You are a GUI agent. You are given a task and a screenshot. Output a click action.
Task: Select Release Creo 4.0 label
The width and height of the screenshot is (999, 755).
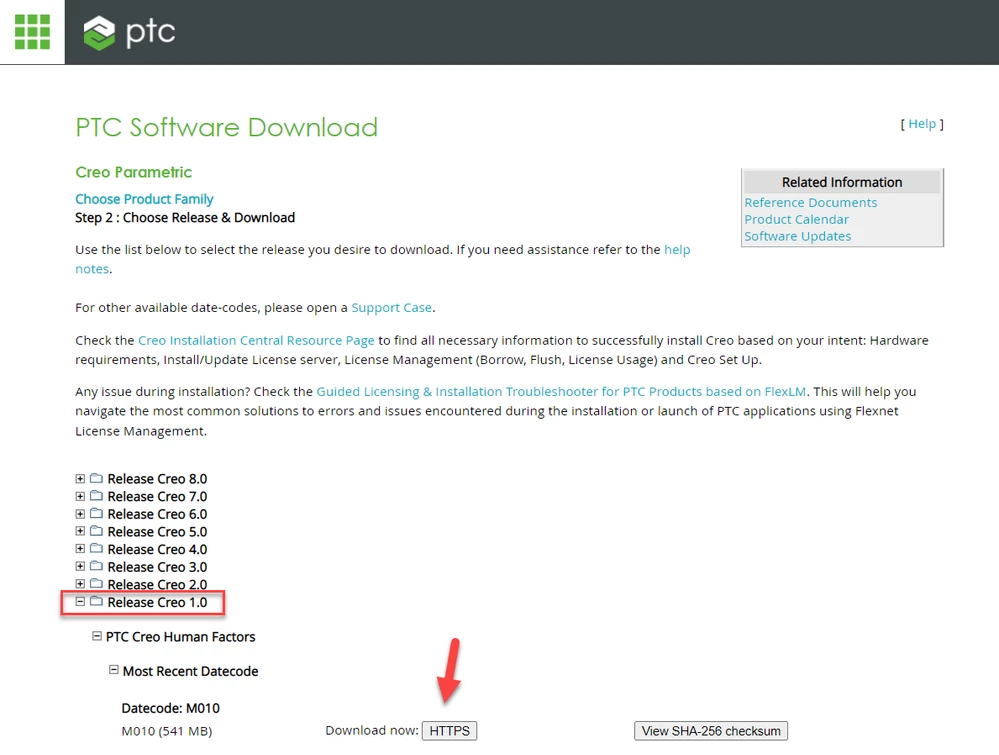tap(157, 549)
